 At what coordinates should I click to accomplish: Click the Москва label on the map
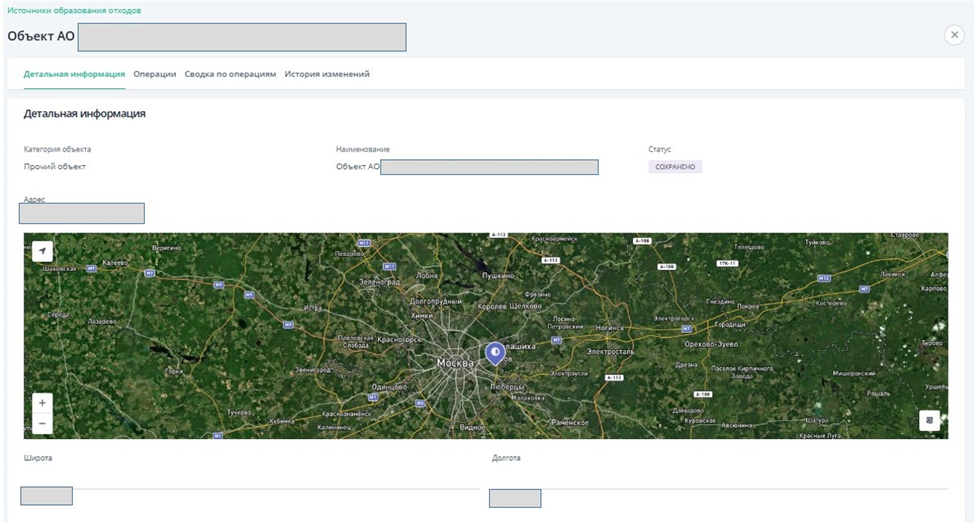(x=455, y=363)
